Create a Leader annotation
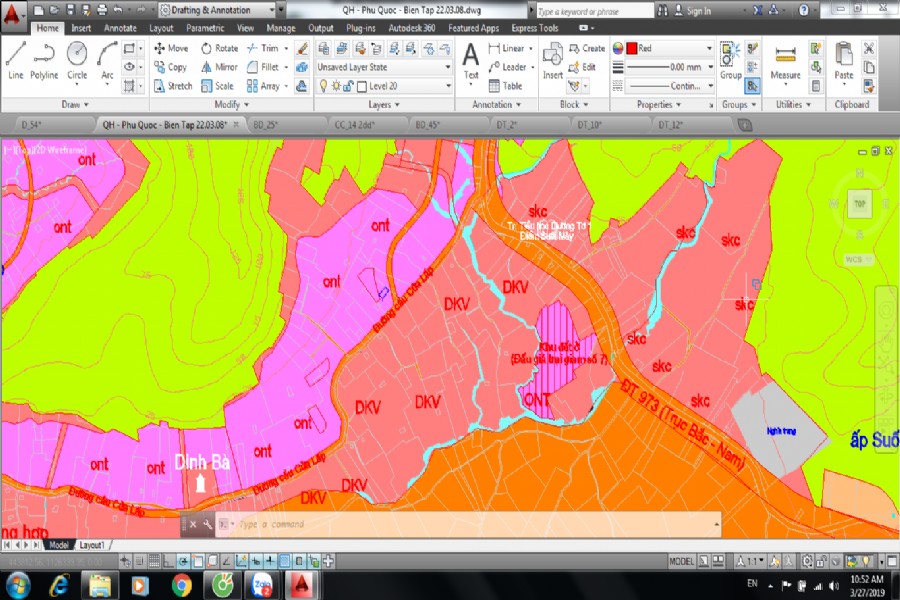The height and width of the screenshot is (600, 900). [x=507, y=67]
